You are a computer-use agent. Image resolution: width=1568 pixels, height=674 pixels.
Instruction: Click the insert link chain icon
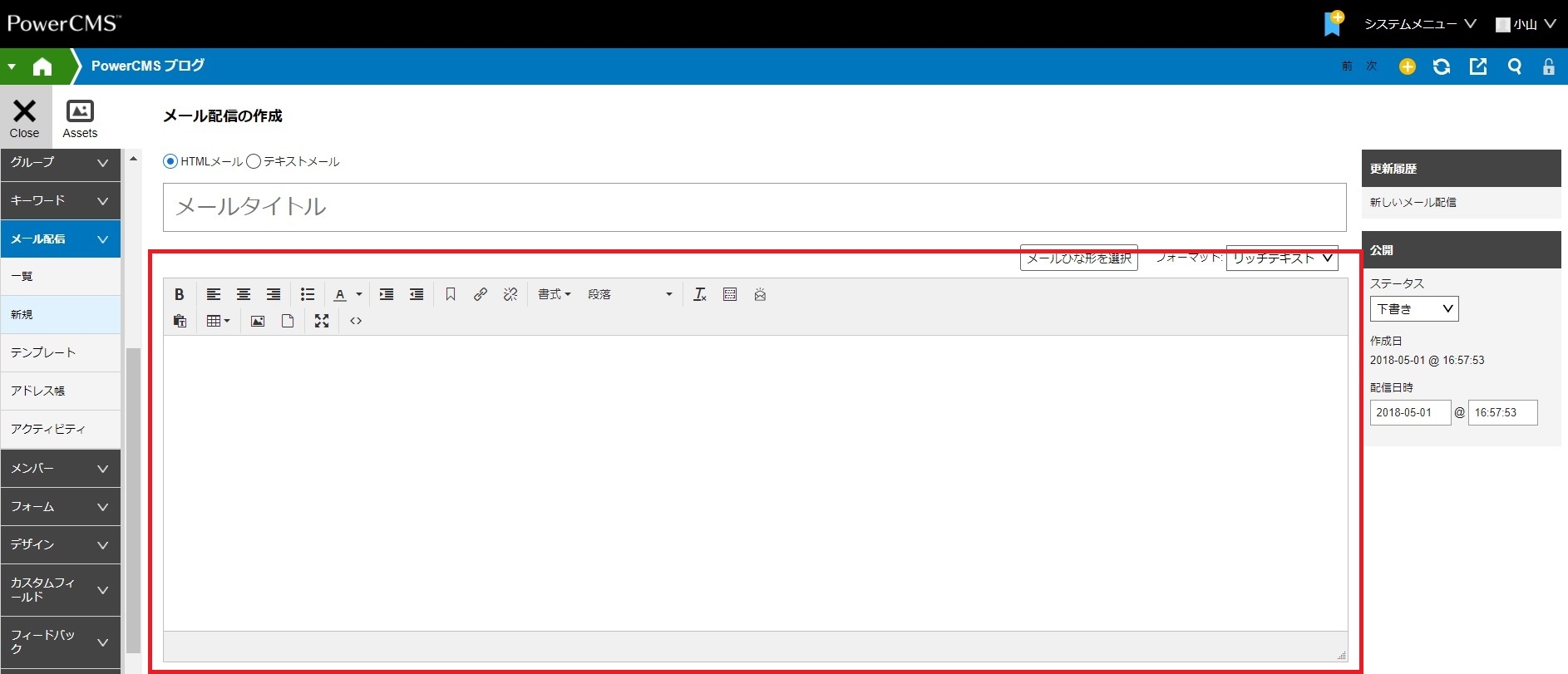[x=480, y=294]
